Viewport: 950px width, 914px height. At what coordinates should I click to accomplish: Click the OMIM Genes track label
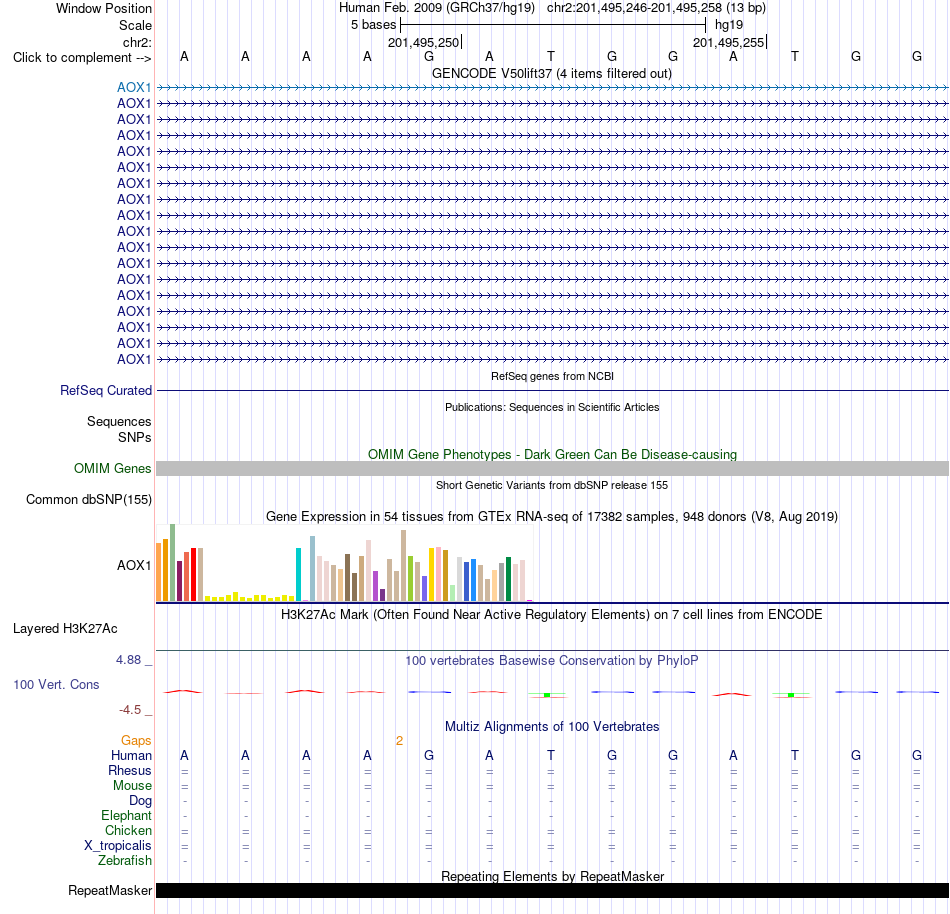[x=112, y=468]
